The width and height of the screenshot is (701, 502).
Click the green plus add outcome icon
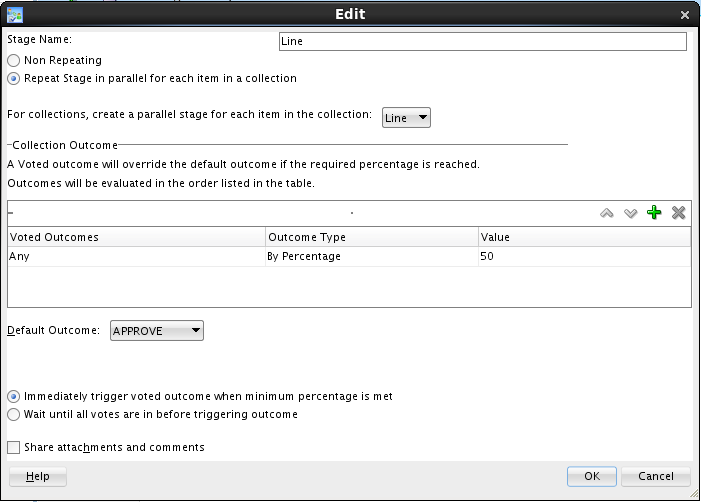(x=654, y=213)
